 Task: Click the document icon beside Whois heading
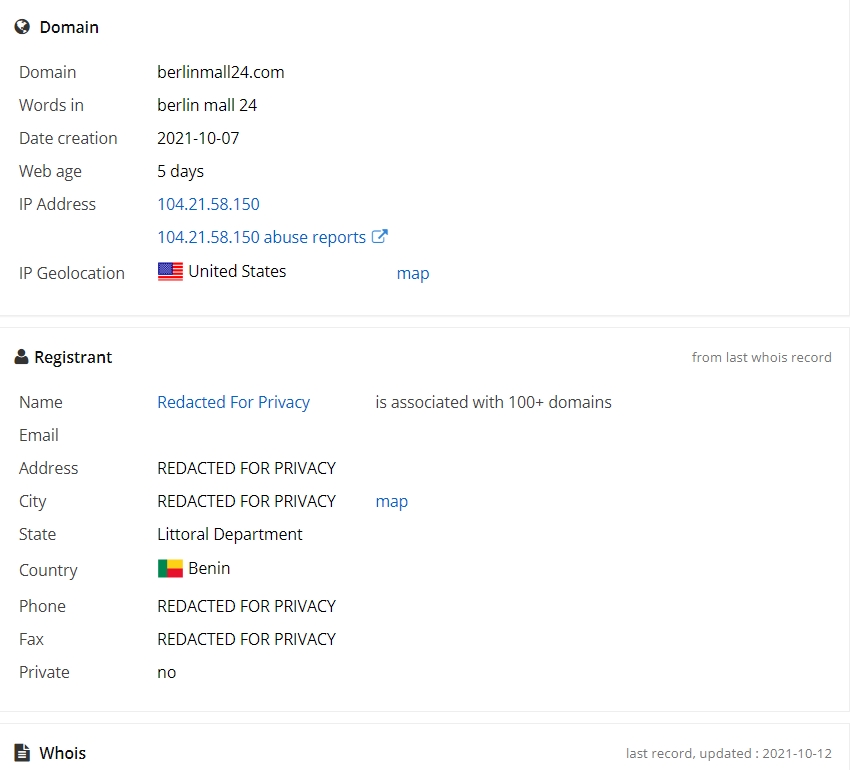pyautogui.click(x=22, y=753)
